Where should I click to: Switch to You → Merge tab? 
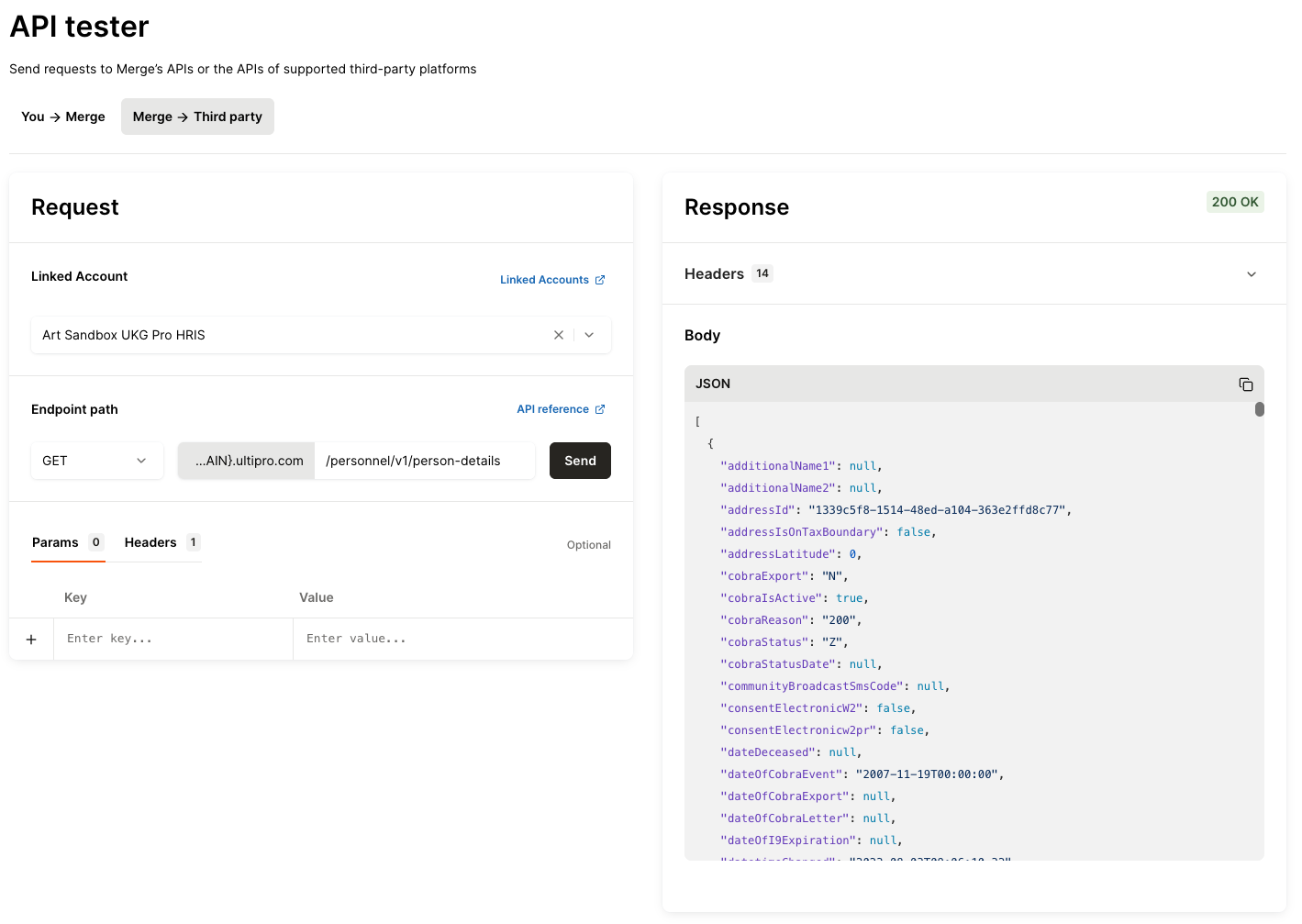(63, 117)
